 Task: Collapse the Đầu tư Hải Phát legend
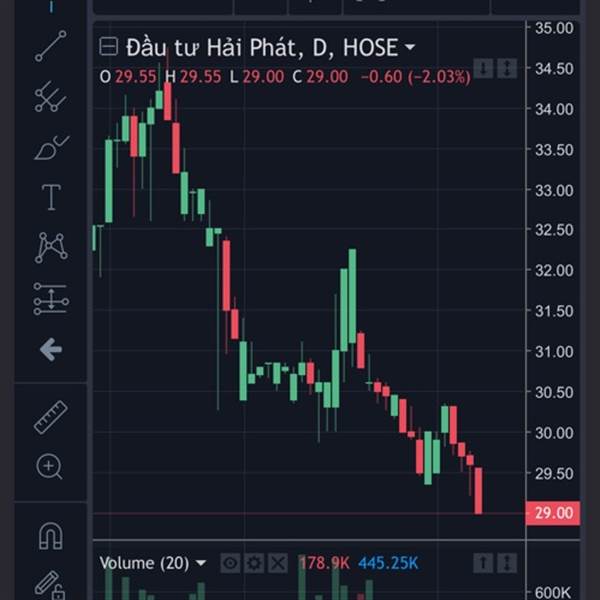108,47
